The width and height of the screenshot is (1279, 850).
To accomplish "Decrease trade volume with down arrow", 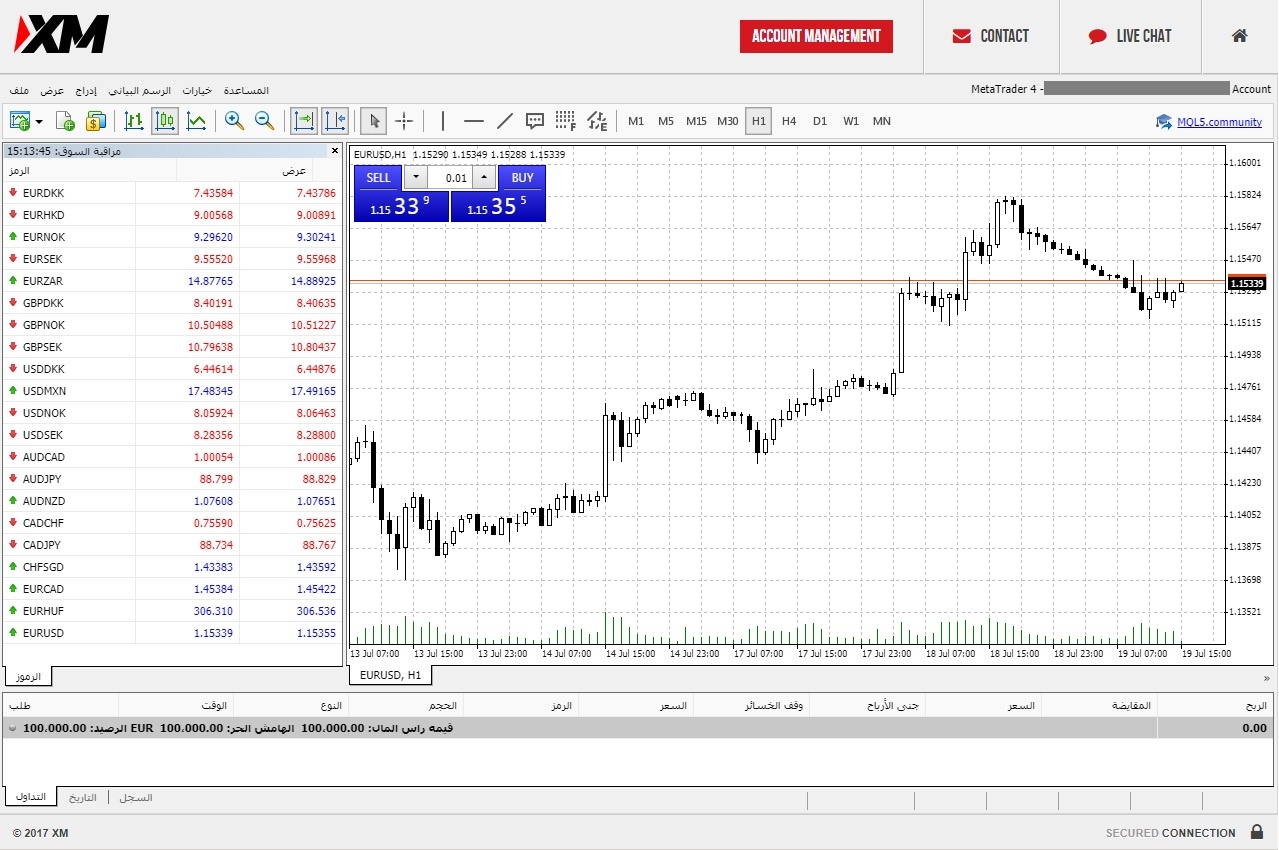I will point(418,178).
